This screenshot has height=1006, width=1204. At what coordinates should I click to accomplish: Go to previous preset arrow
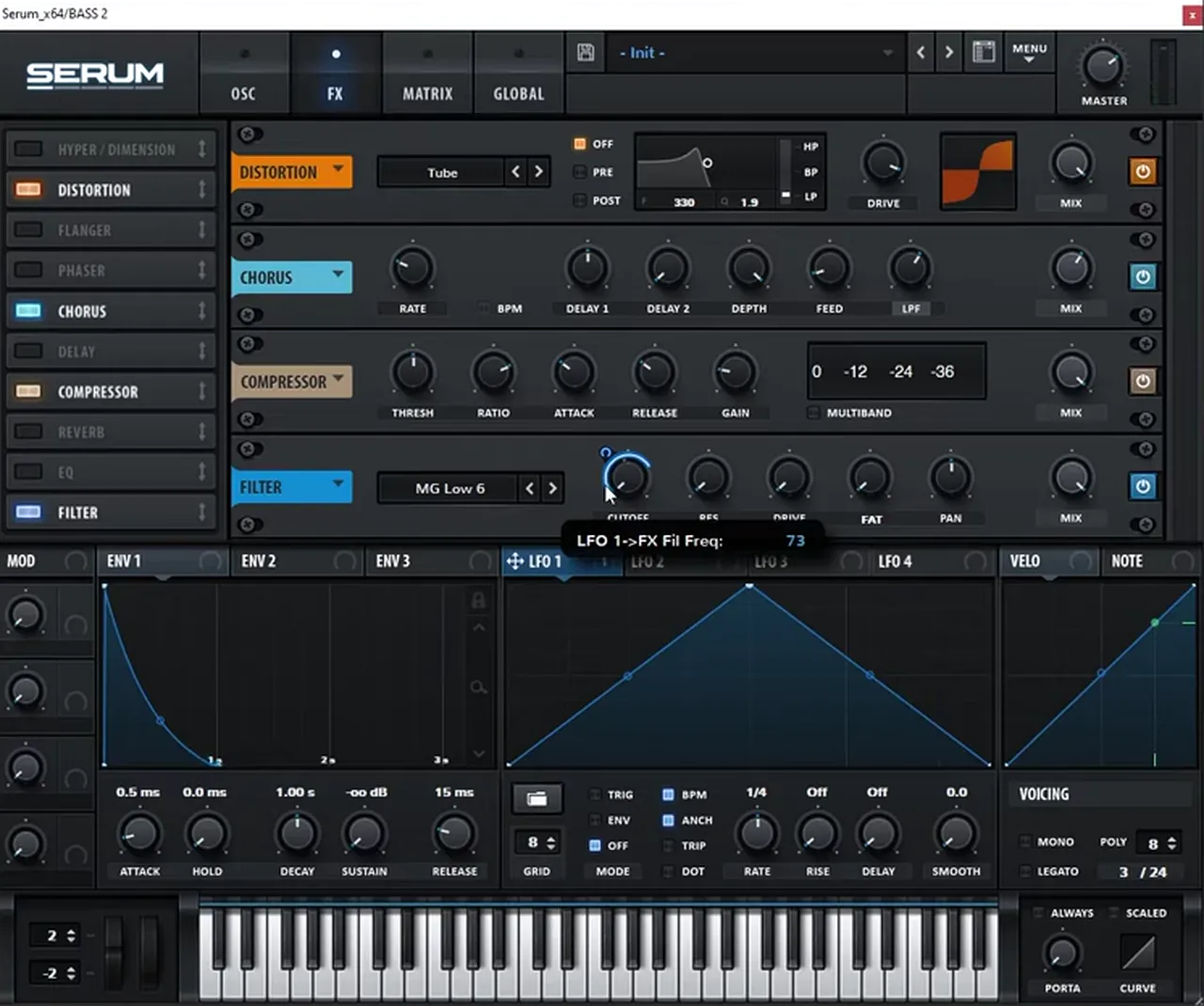pyautogui.click(x=921, y=53)
